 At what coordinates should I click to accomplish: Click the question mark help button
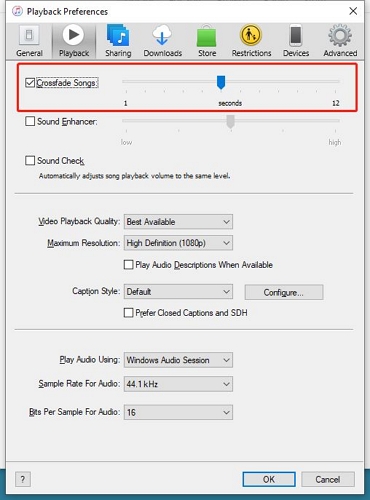coord(23,479)
